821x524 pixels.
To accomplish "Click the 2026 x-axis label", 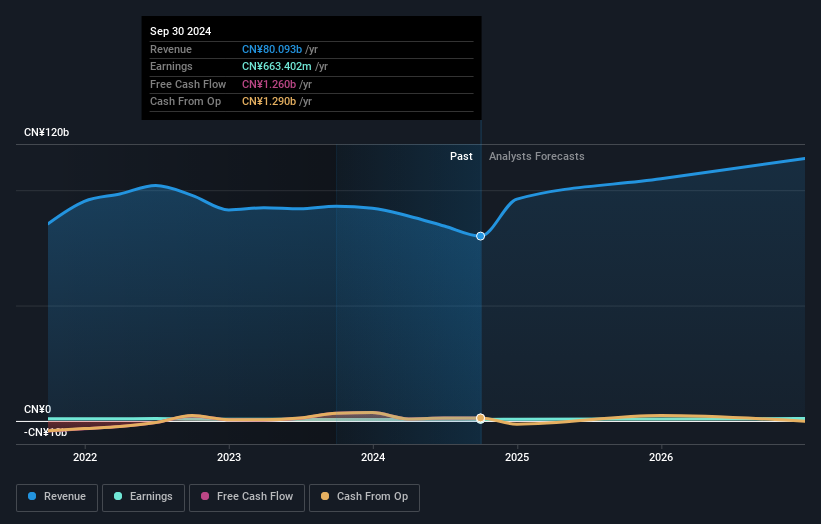I will coord(661,458).
